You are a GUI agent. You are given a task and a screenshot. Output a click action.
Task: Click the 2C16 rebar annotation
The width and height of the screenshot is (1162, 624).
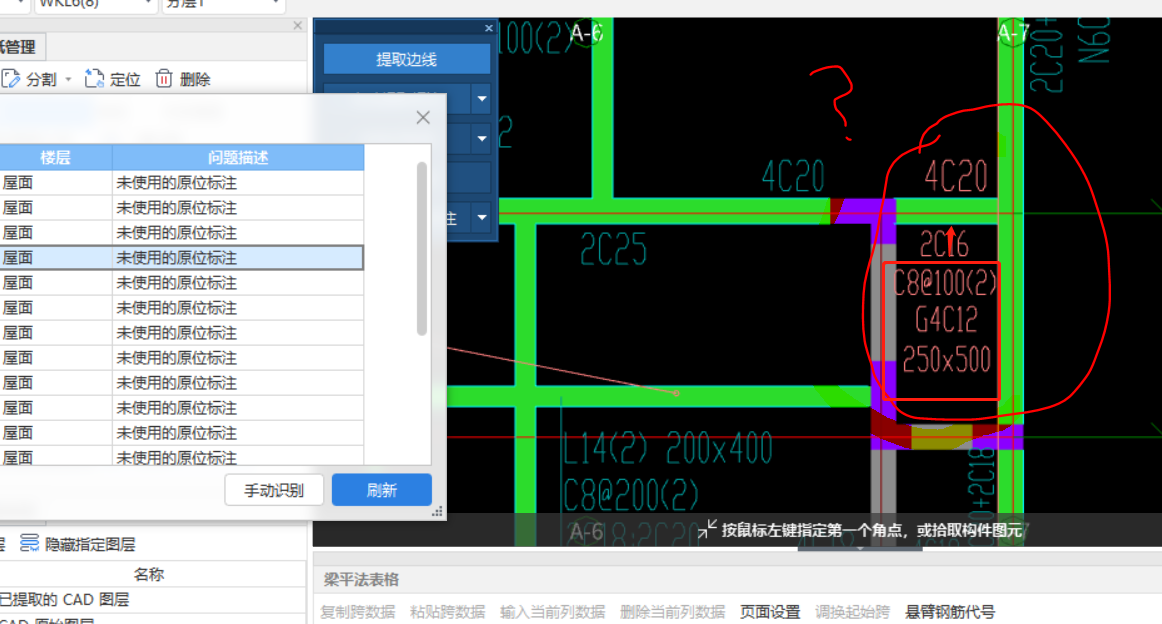coord(944,244)
